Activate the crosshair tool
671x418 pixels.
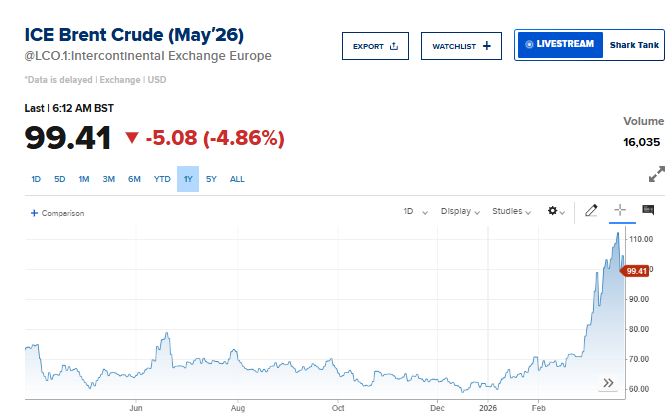tap(620, 210)
